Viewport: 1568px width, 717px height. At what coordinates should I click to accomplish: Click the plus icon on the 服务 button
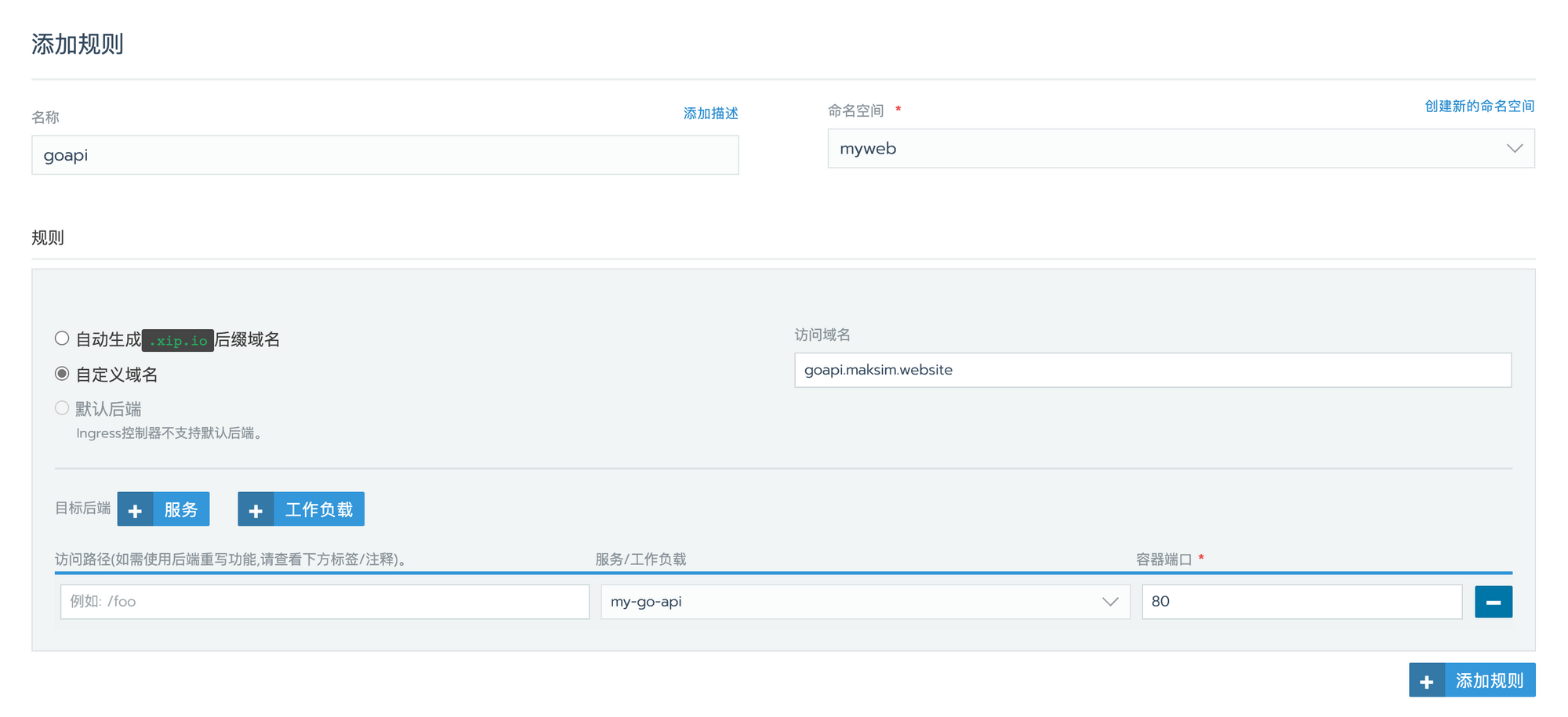tap(135, 510)
